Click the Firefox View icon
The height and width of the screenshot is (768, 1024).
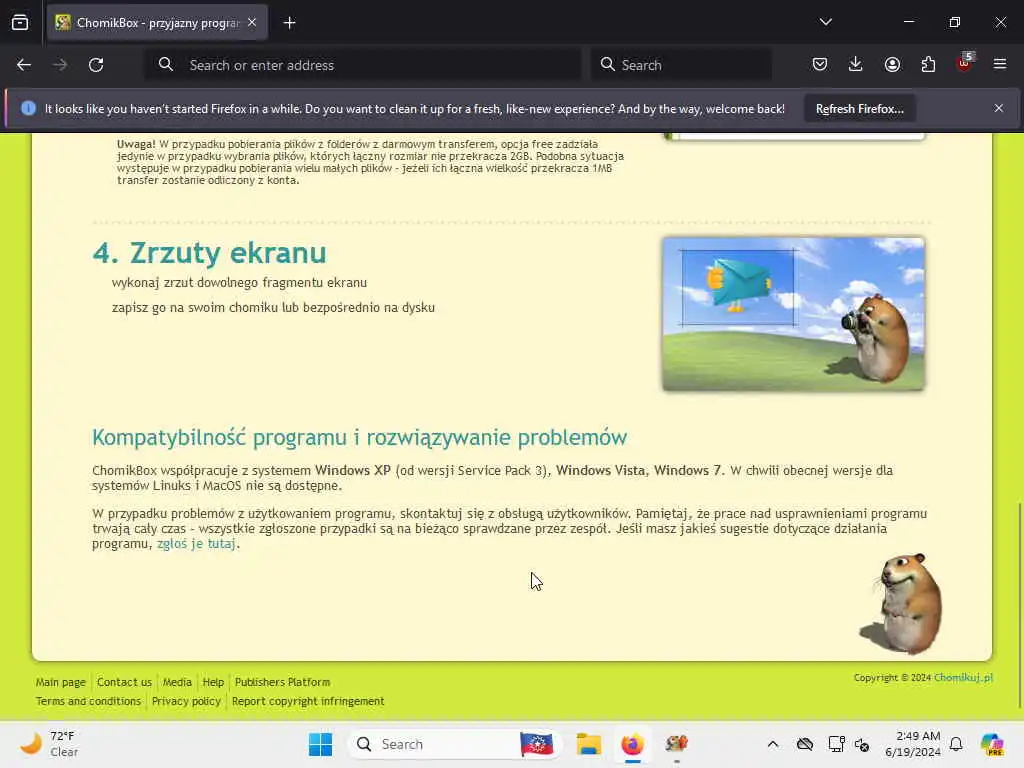tap(20, 23)
